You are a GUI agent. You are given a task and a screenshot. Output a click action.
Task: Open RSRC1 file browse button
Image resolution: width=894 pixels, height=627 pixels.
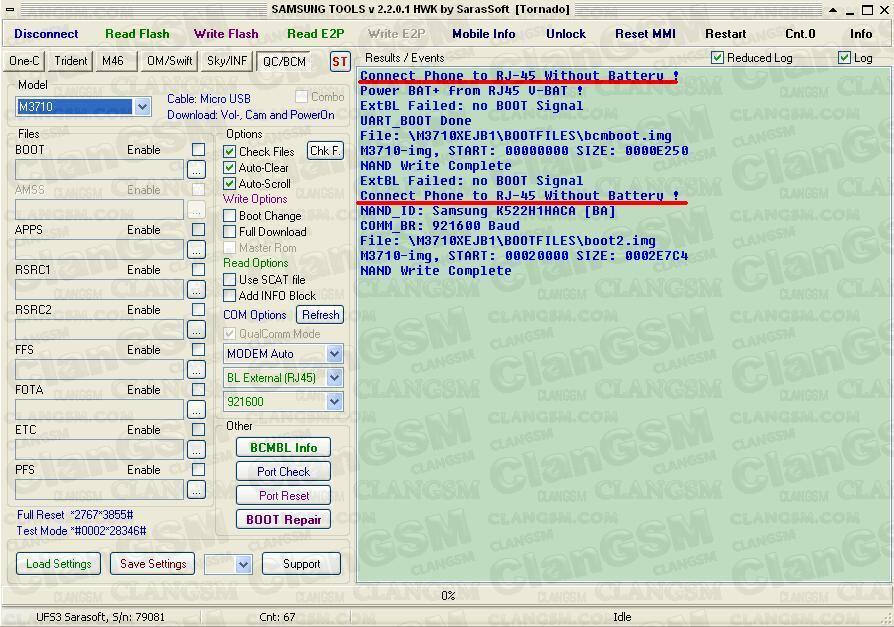click(196, 289)
